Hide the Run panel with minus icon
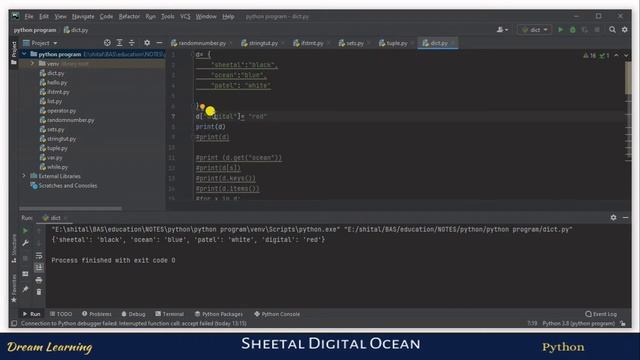This screenshot has width=640, height=360. 625,218
